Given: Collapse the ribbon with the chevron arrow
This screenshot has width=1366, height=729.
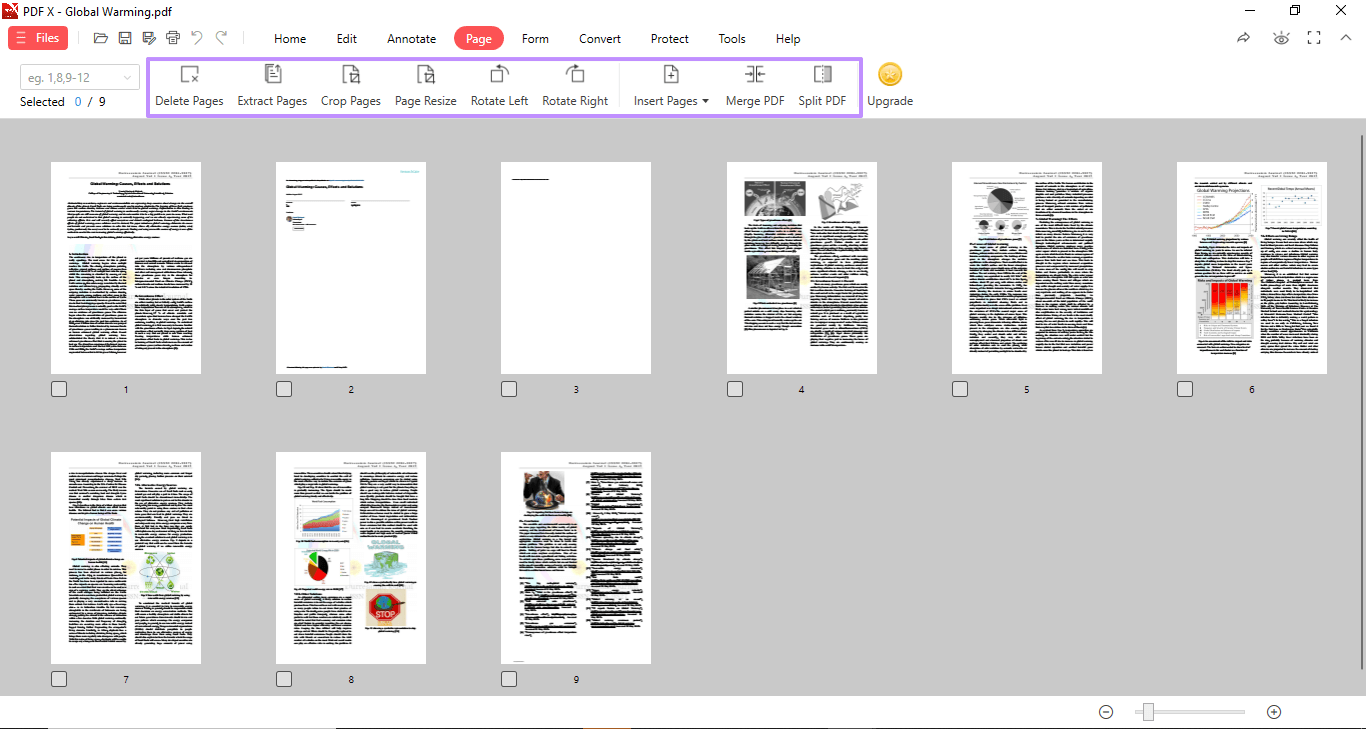Looking at the screenshot, I should tap(1345, 37).
